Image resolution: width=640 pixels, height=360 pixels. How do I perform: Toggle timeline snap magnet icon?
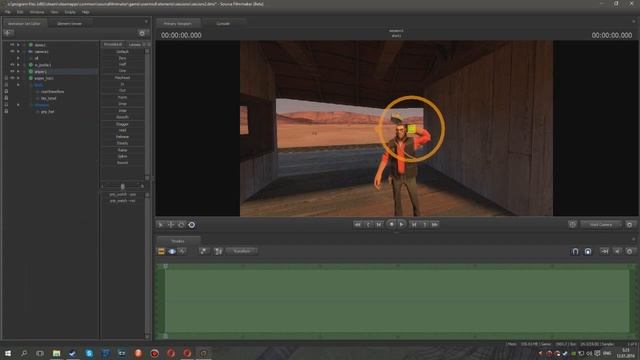pyautogui.click(x=575, y=251)
